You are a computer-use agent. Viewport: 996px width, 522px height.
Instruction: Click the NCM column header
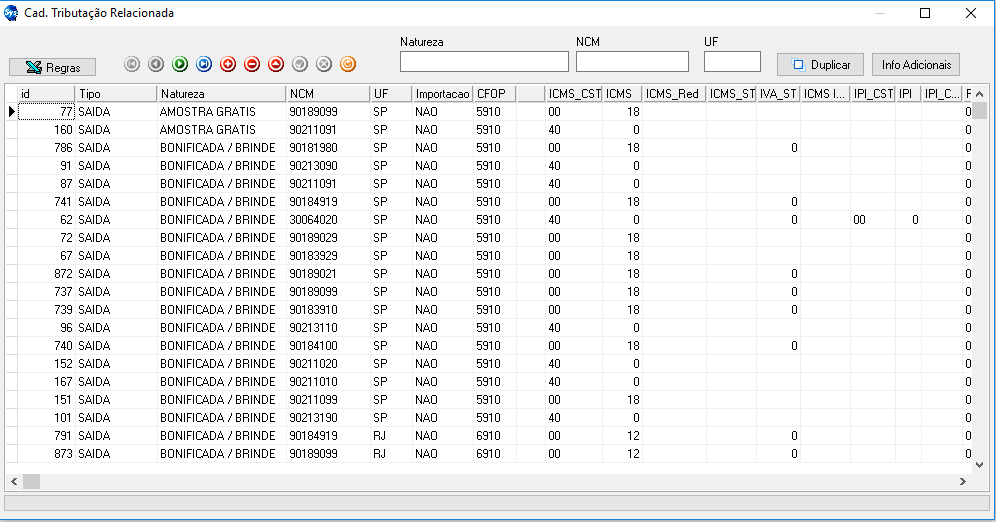point(326,93)
